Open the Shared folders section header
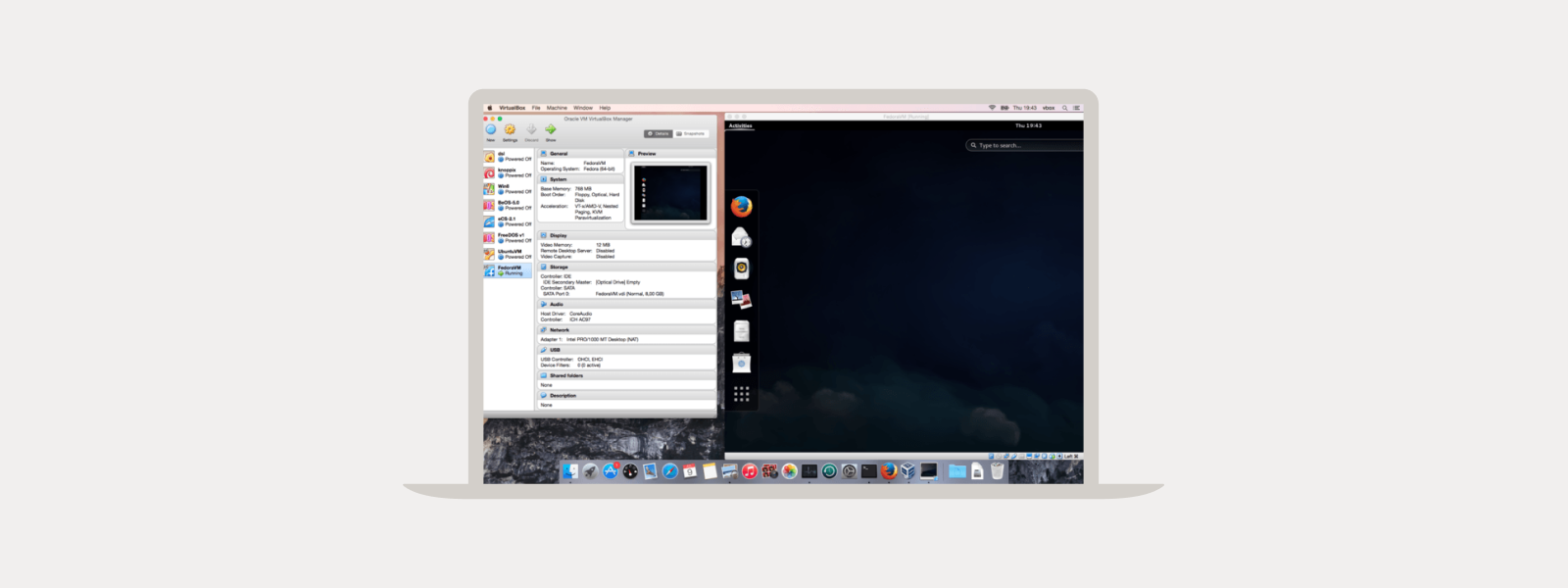Image resolution: width=1568 pixels, height=588 pixels. (627, 375)
